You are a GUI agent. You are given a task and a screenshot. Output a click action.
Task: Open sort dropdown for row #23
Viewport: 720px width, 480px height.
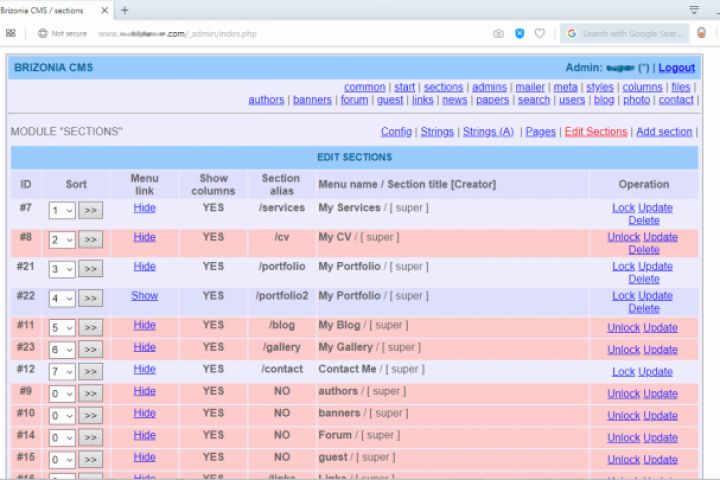(62, 350)
